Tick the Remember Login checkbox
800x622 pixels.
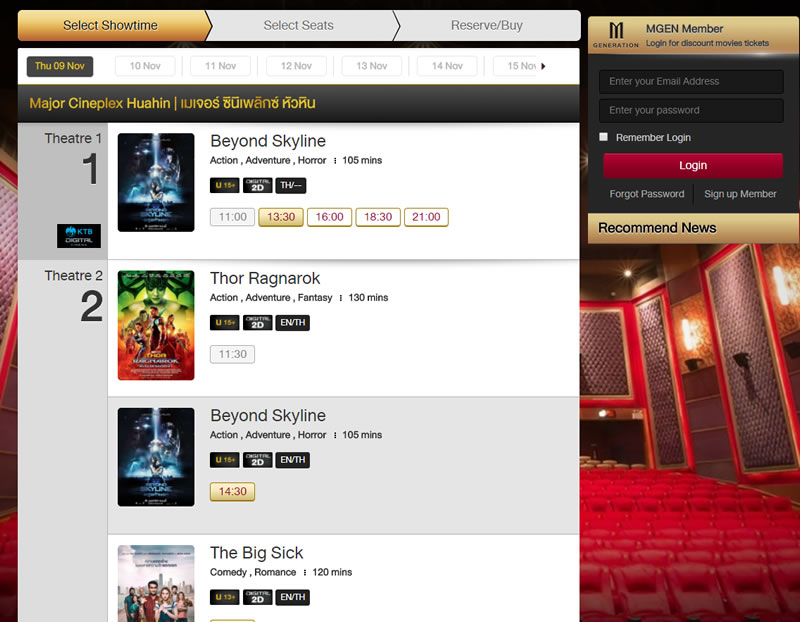click(x=604, y=137)
